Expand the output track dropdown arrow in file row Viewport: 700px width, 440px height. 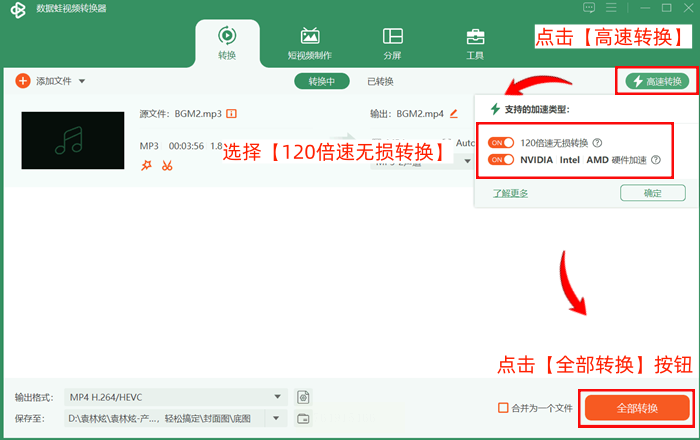pyautogui.click(x=467, y=161)
